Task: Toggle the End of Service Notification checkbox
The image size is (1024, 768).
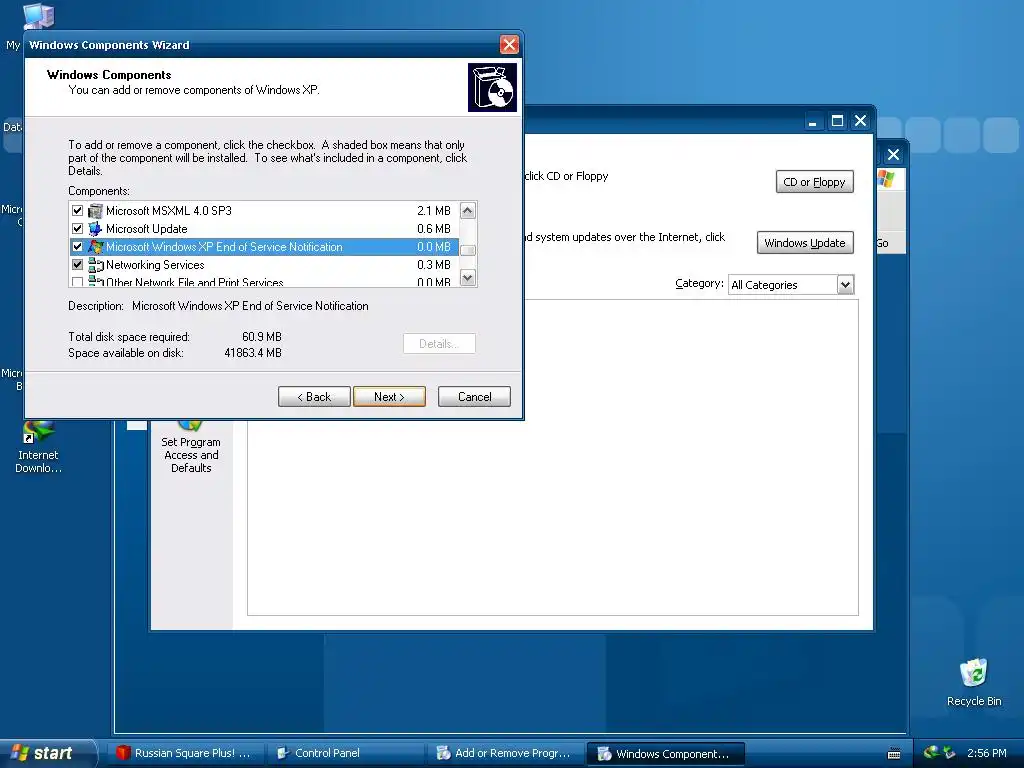Action: 77,247
